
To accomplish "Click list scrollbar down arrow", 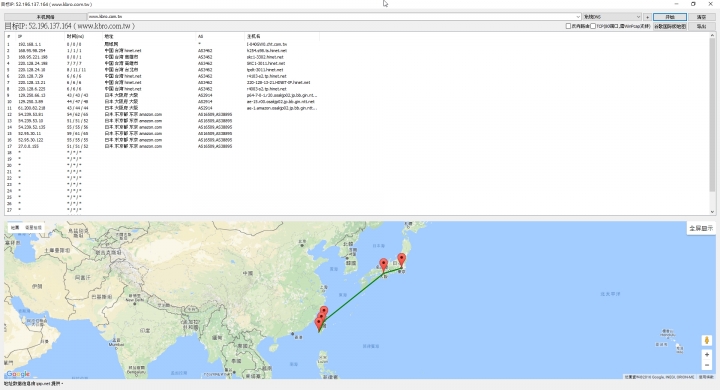I will [712, 212].
